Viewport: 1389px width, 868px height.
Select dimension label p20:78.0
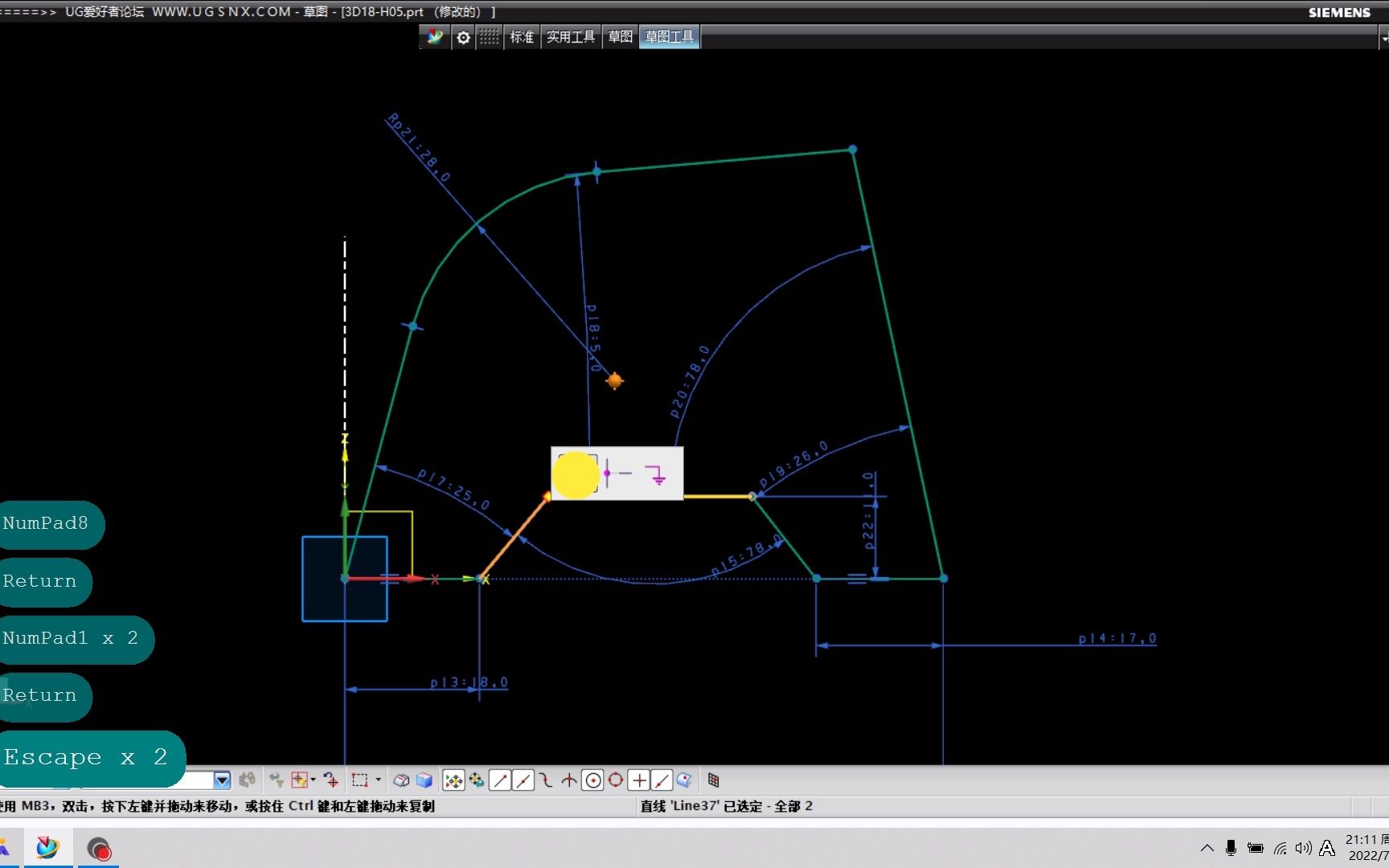coord(690,382)
